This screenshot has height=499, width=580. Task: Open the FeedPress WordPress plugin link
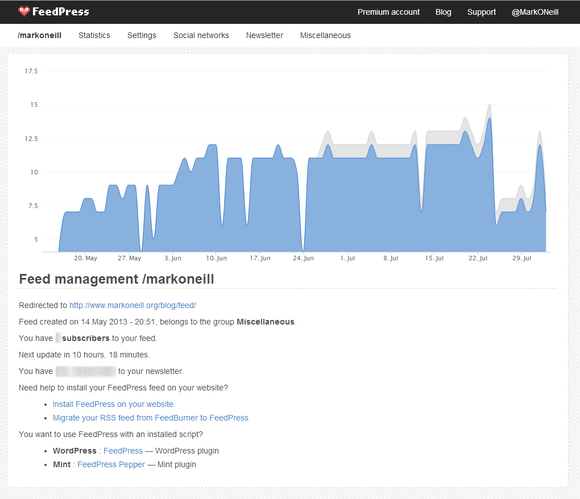tap(123, 451)
